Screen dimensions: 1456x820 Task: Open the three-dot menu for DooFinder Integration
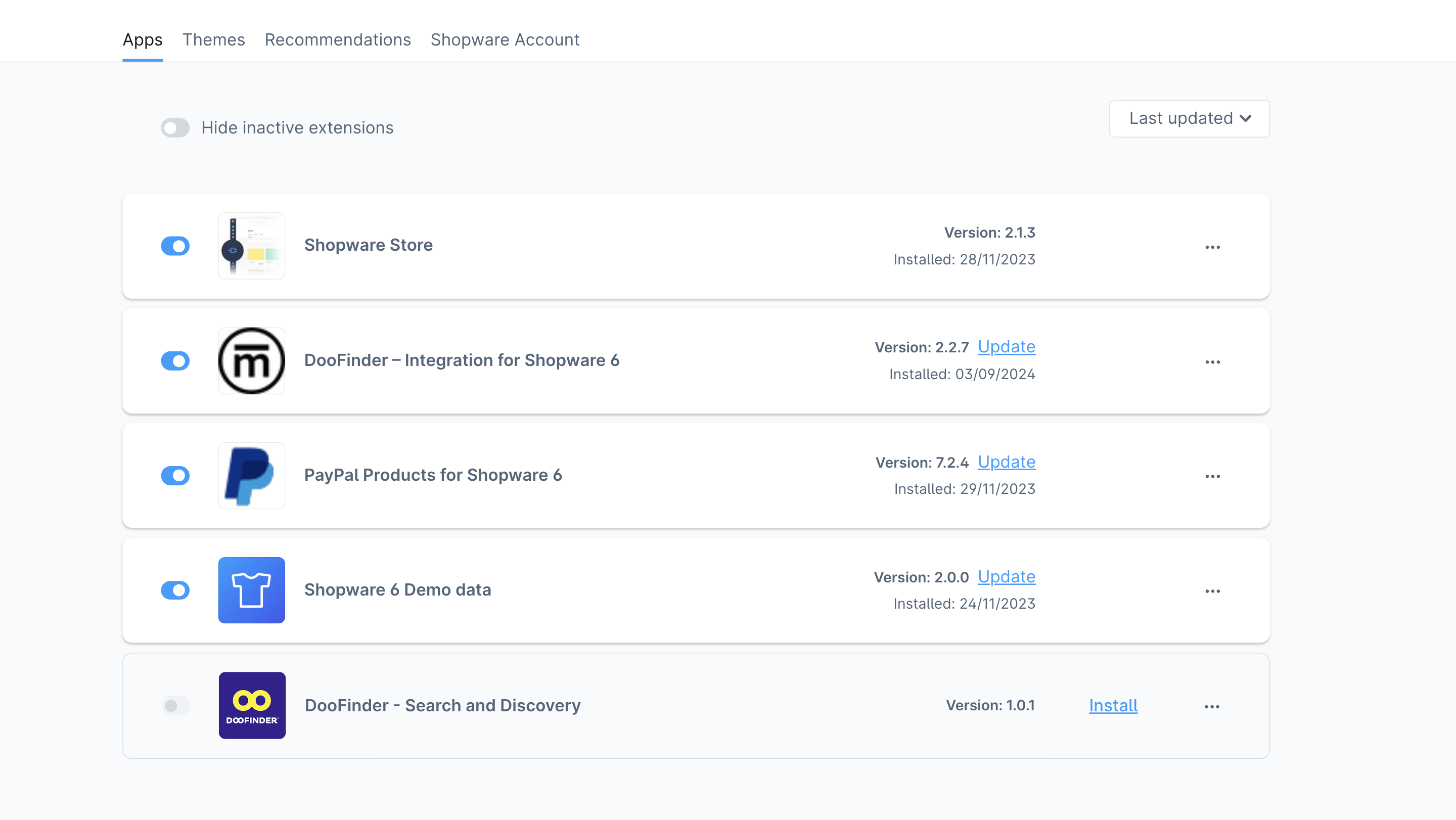[1212, 361]
